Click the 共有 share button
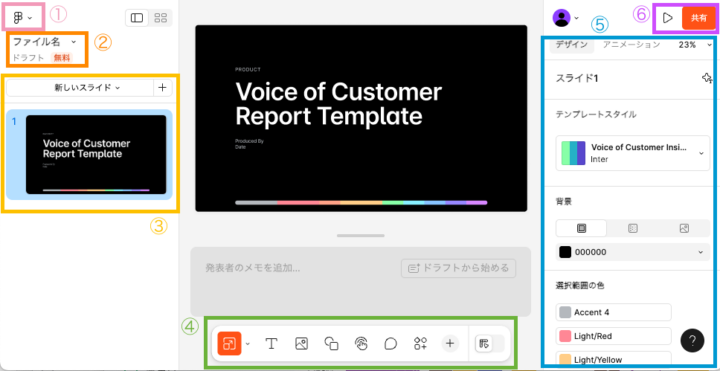 [699, 18]
